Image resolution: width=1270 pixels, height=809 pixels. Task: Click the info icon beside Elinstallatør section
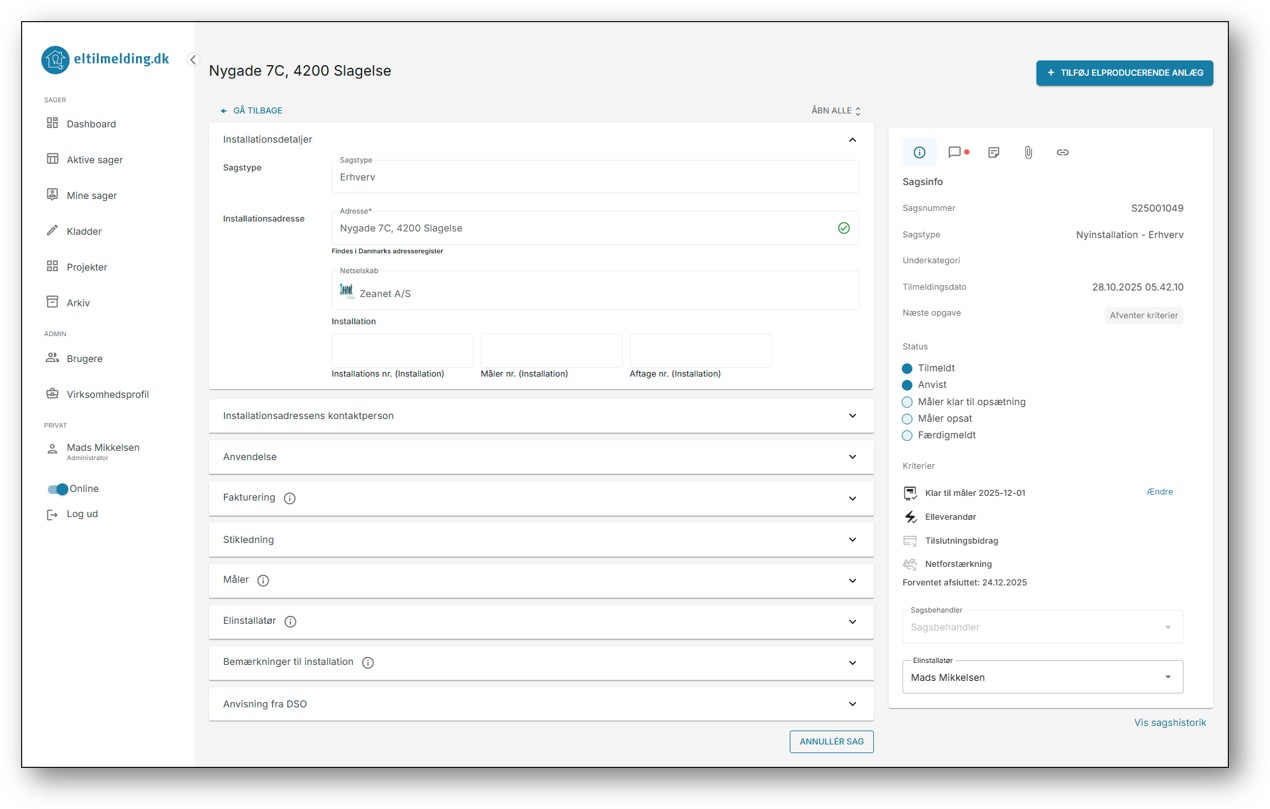[x=290, y=622]
